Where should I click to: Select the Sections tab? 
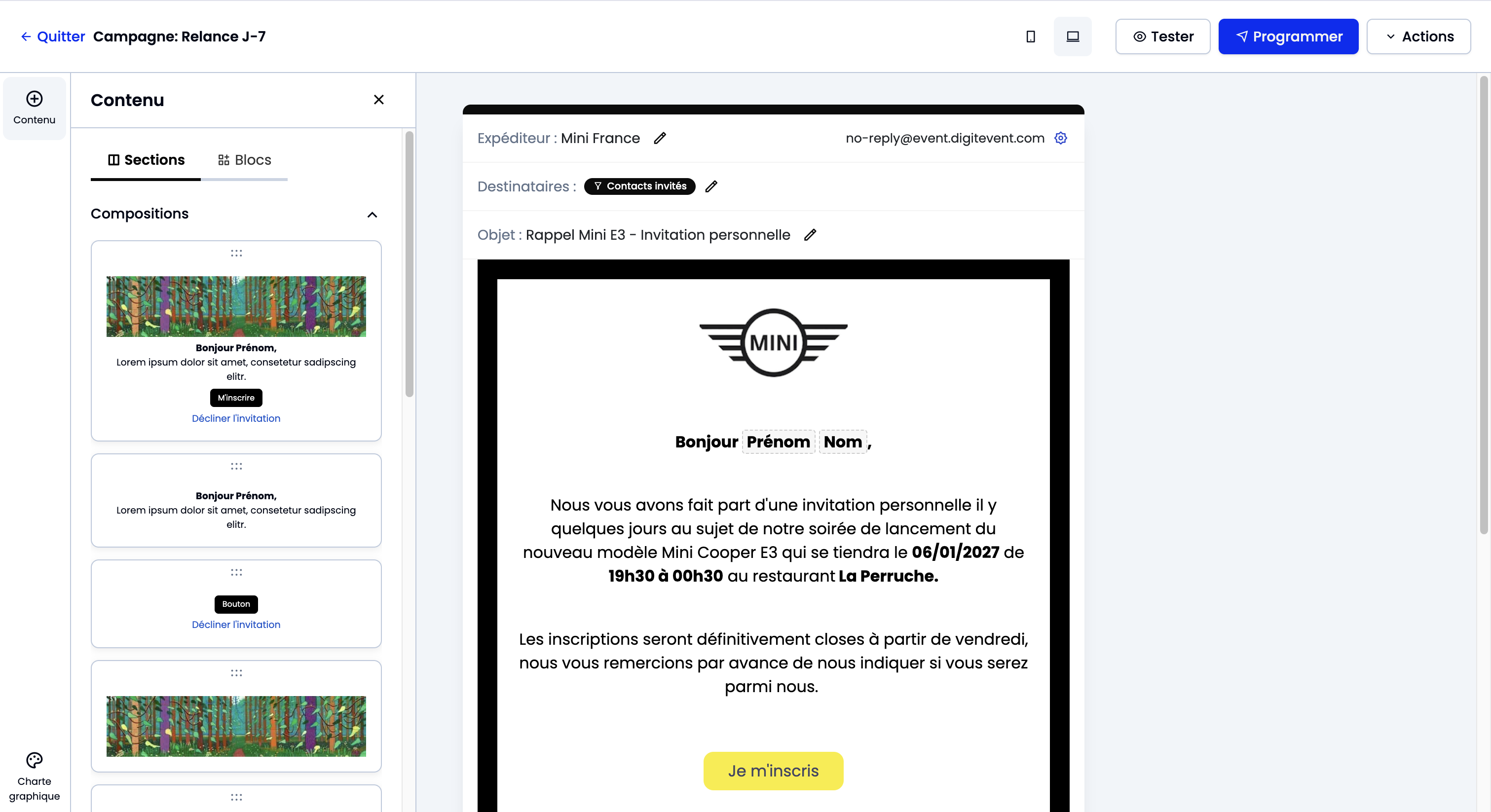coord(146,160)
